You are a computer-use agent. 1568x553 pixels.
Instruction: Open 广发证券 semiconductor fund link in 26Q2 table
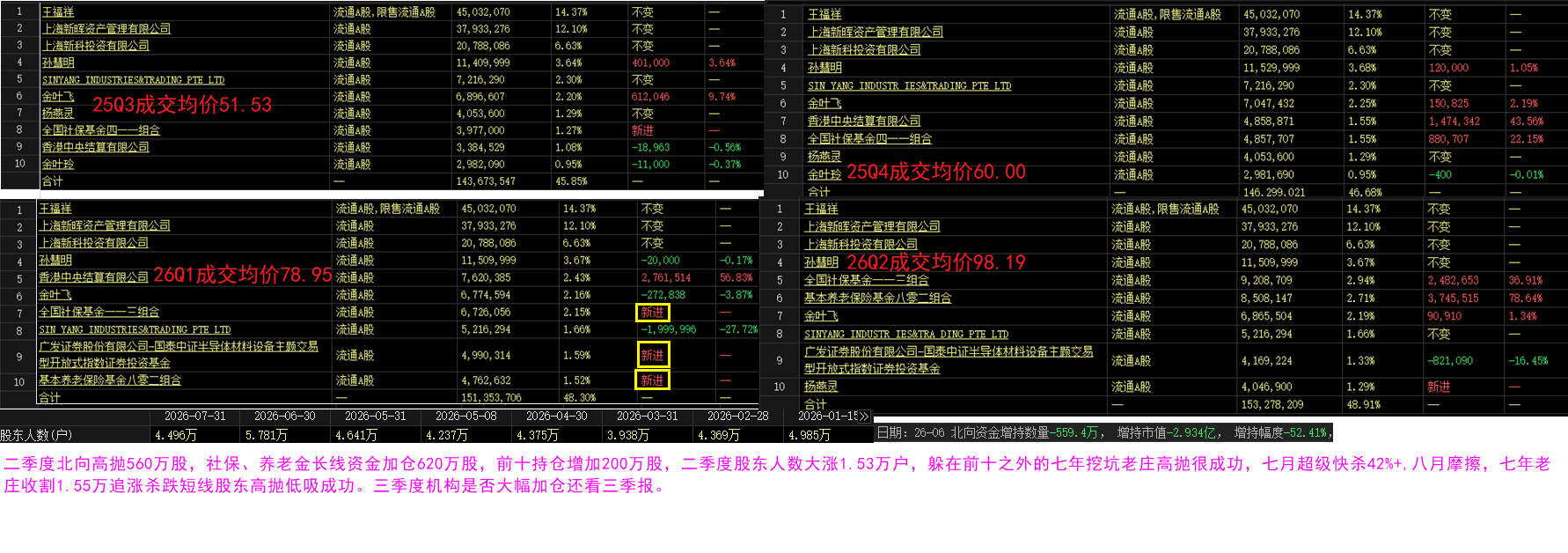click(x=949, y=360)
